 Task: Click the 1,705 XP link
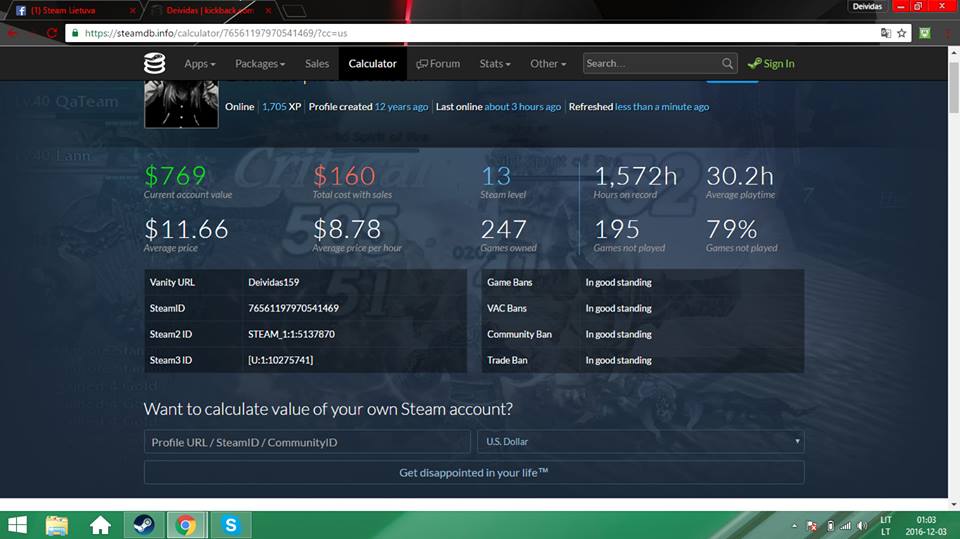point(274,107)
